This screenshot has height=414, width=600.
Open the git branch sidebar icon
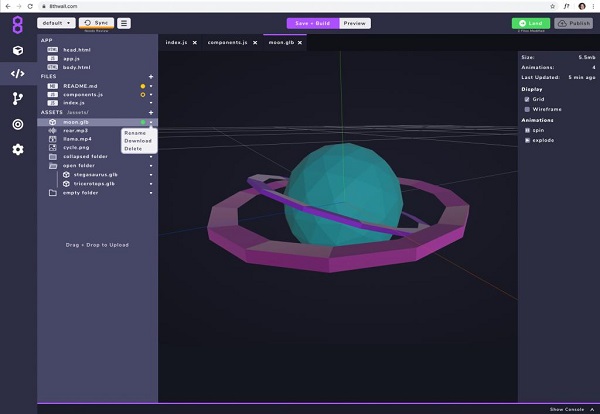(x=17, y=99)
